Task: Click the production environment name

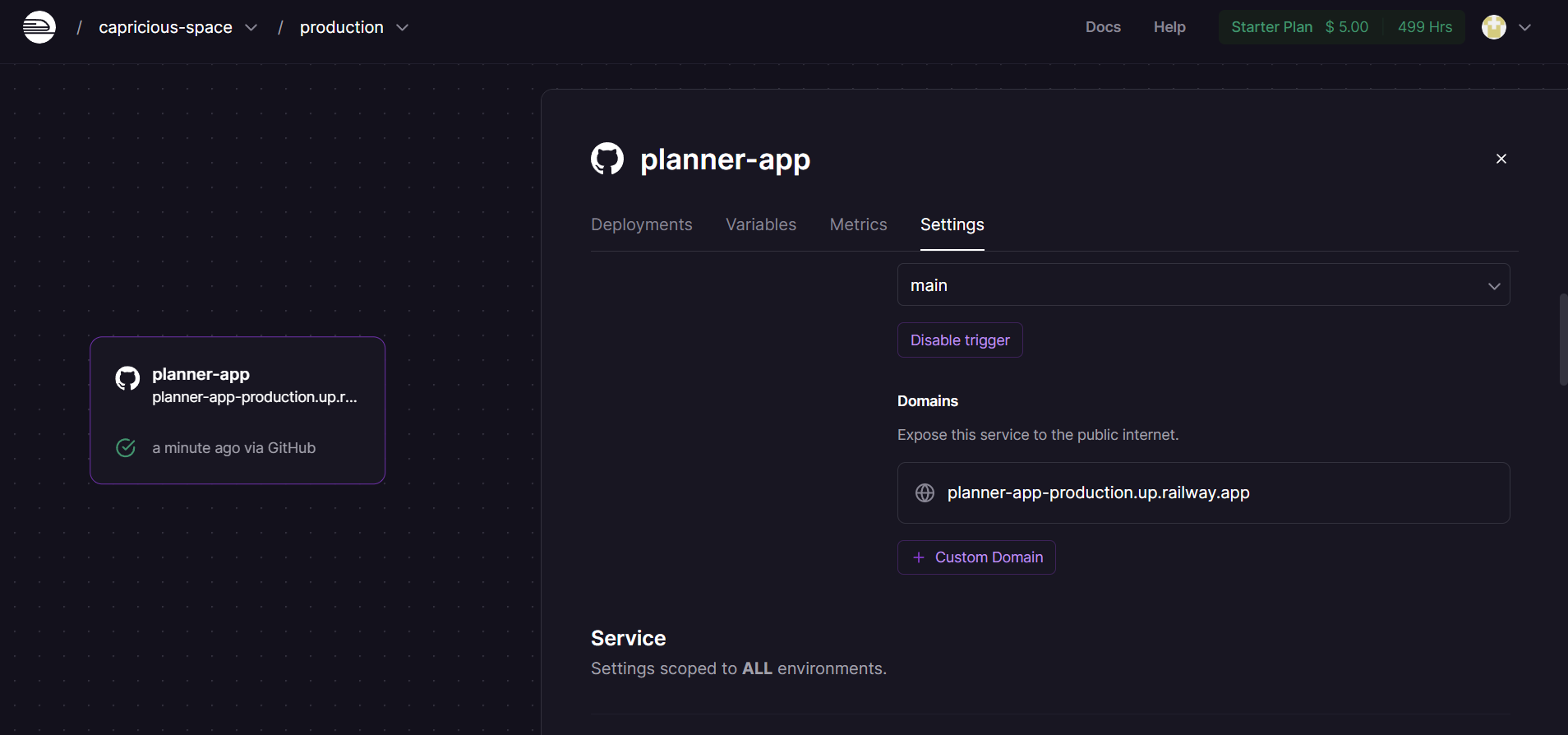Action: [341, 27]
